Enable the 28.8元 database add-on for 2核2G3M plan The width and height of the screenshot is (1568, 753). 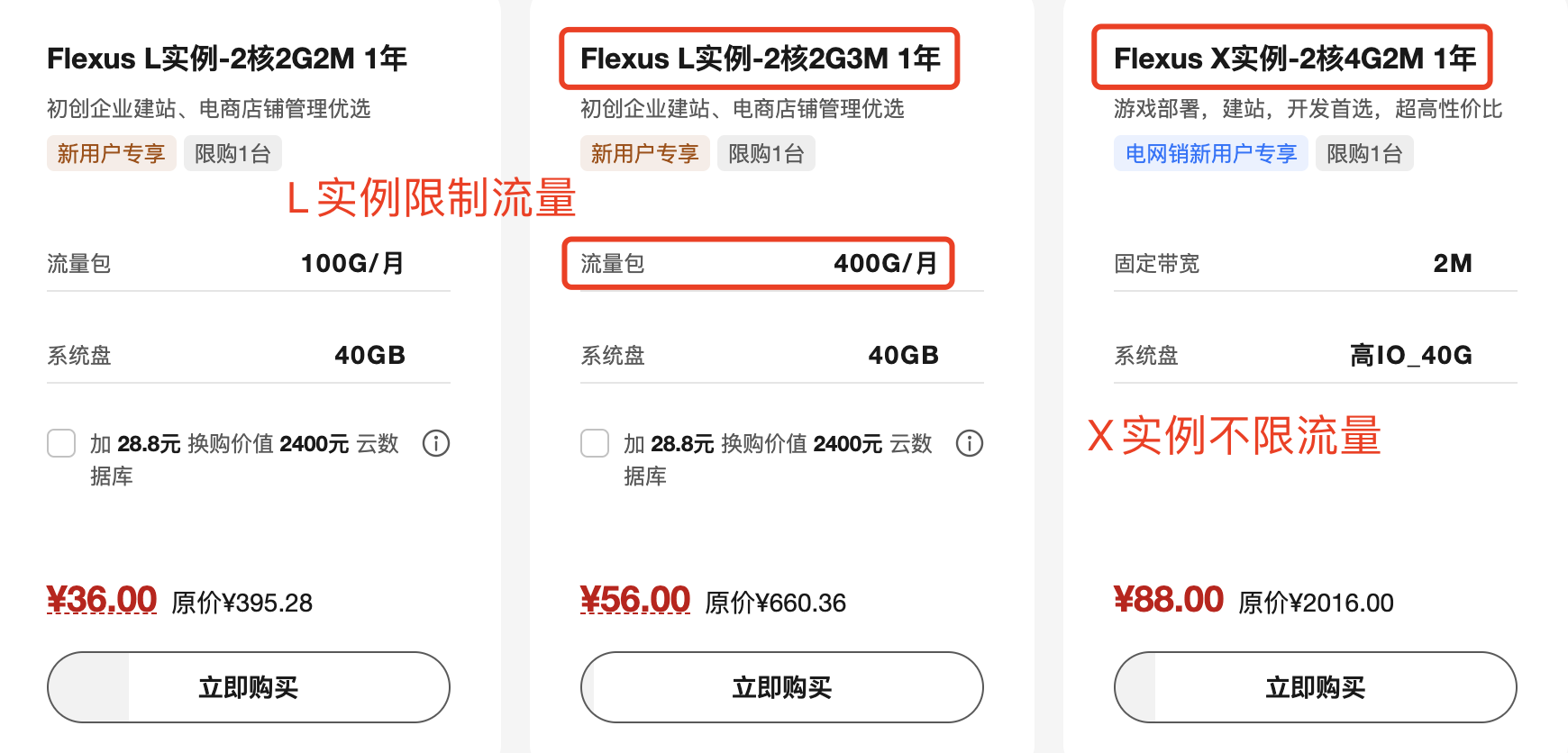click(595, 443)
